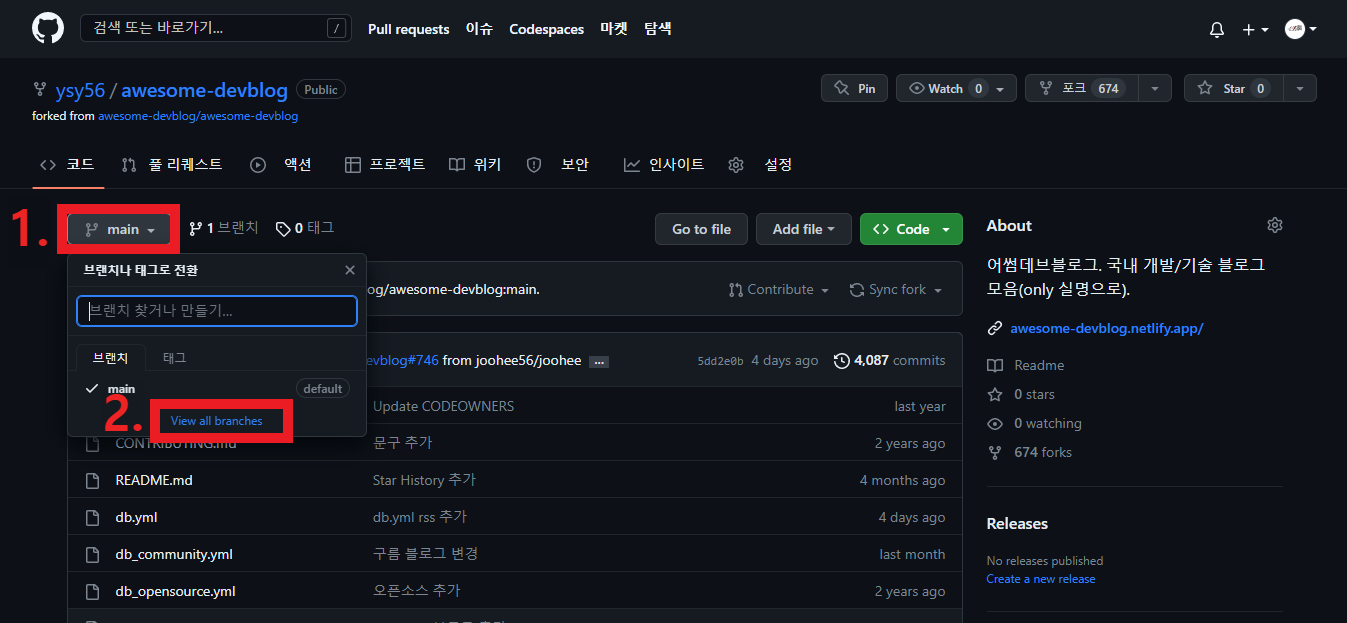Open the GitHub home logo
This screenshot has width=1347, height=623.
pos(47,29)
